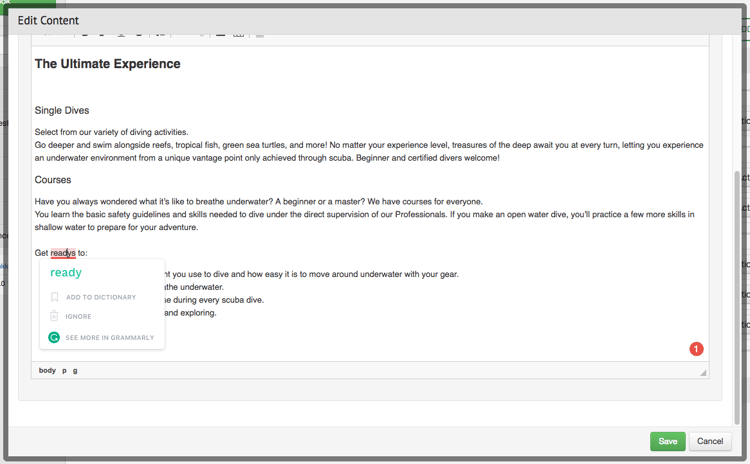Click the underlined misspelled word 'readys'
Screen dimensions: 750x464
coord(63,253)
